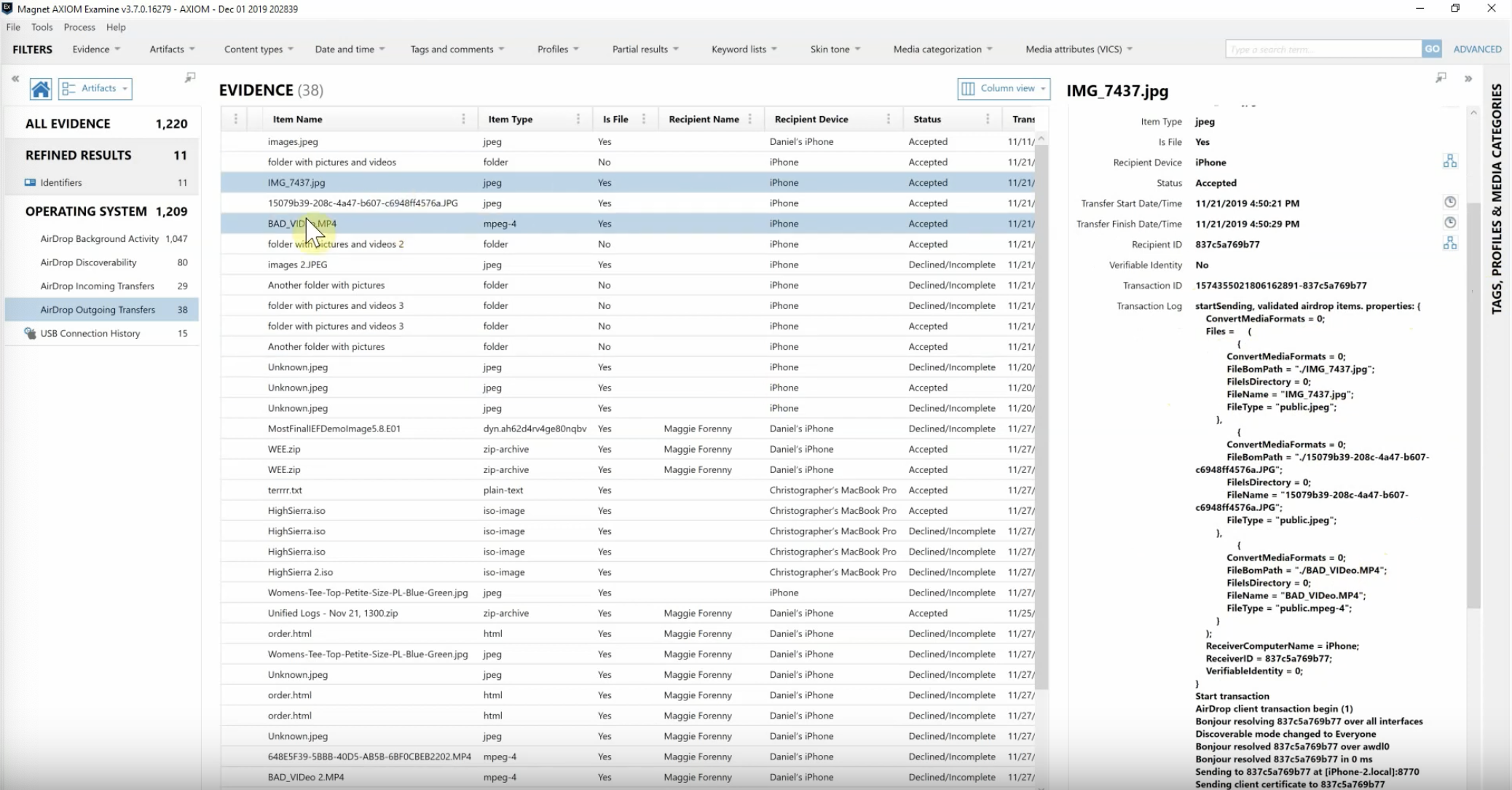Open Recipient Name column menu dots

coord(750,119)
